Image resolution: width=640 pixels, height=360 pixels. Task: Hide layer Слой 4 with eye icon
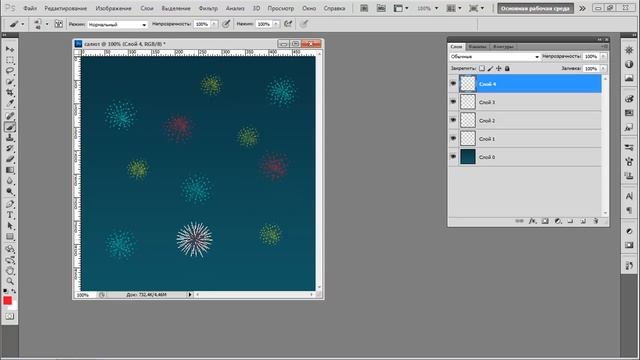tap(453, 84)
